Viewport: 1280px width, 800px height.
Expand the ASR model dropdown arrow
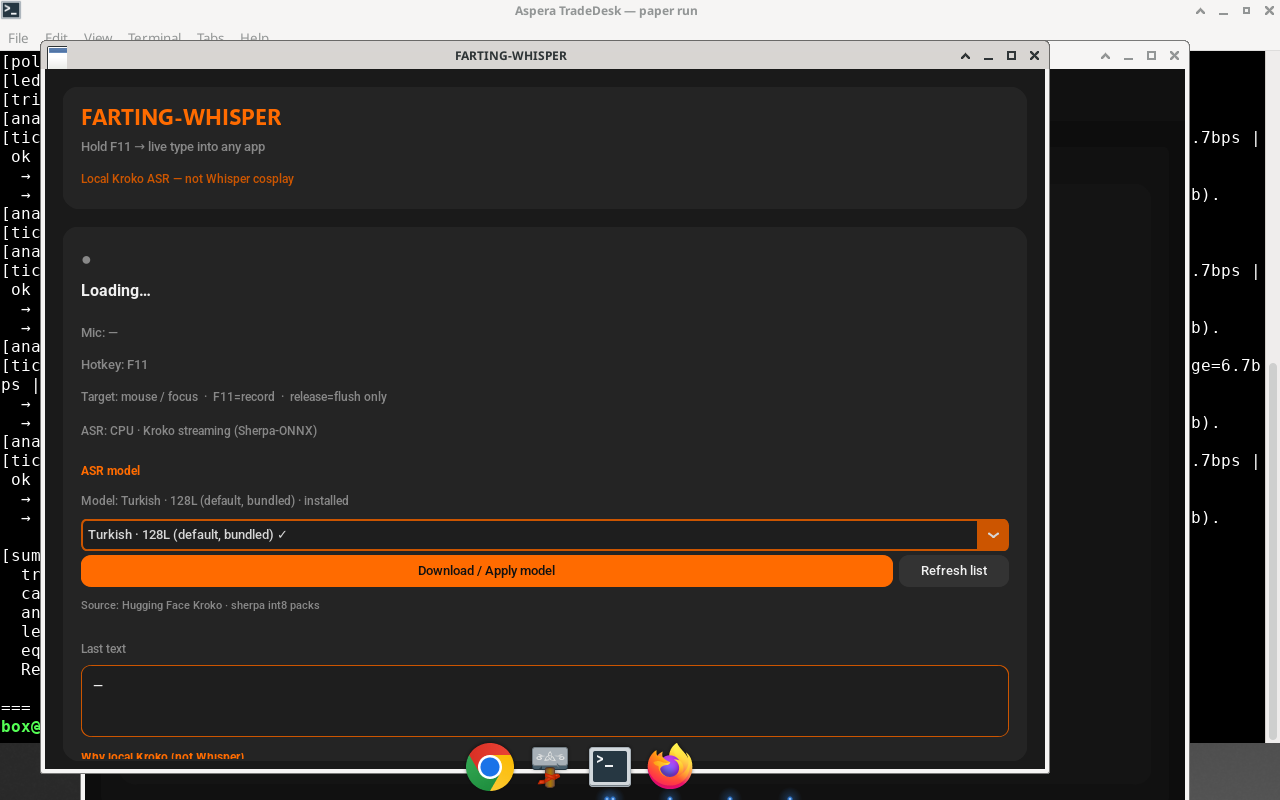pos(993,535)
